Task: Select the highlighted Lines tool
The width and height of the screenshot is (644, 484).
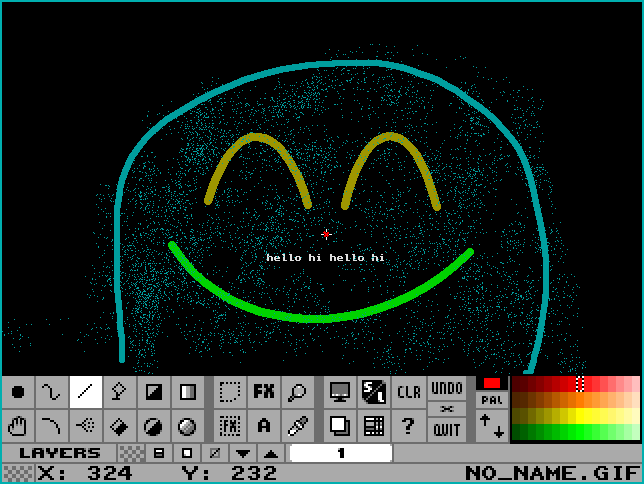Action: click(x=85, y=392)
